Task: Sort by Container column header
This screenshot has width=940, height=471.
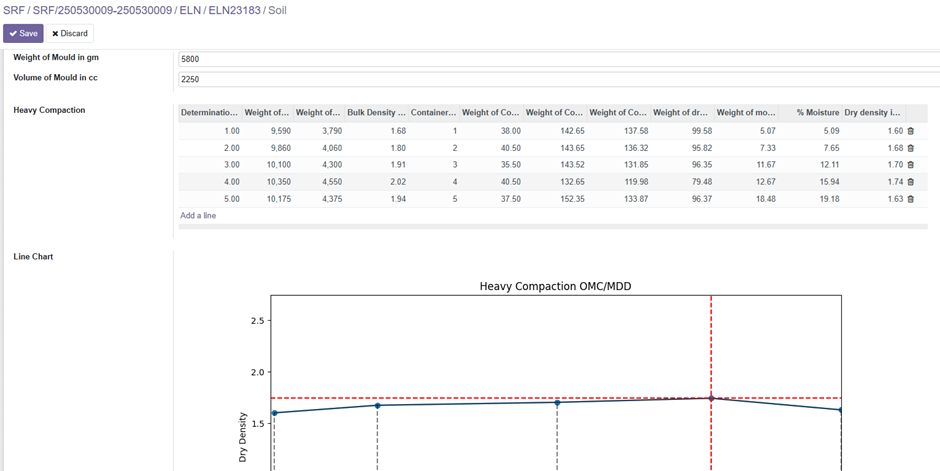Action: coord(434,113)
